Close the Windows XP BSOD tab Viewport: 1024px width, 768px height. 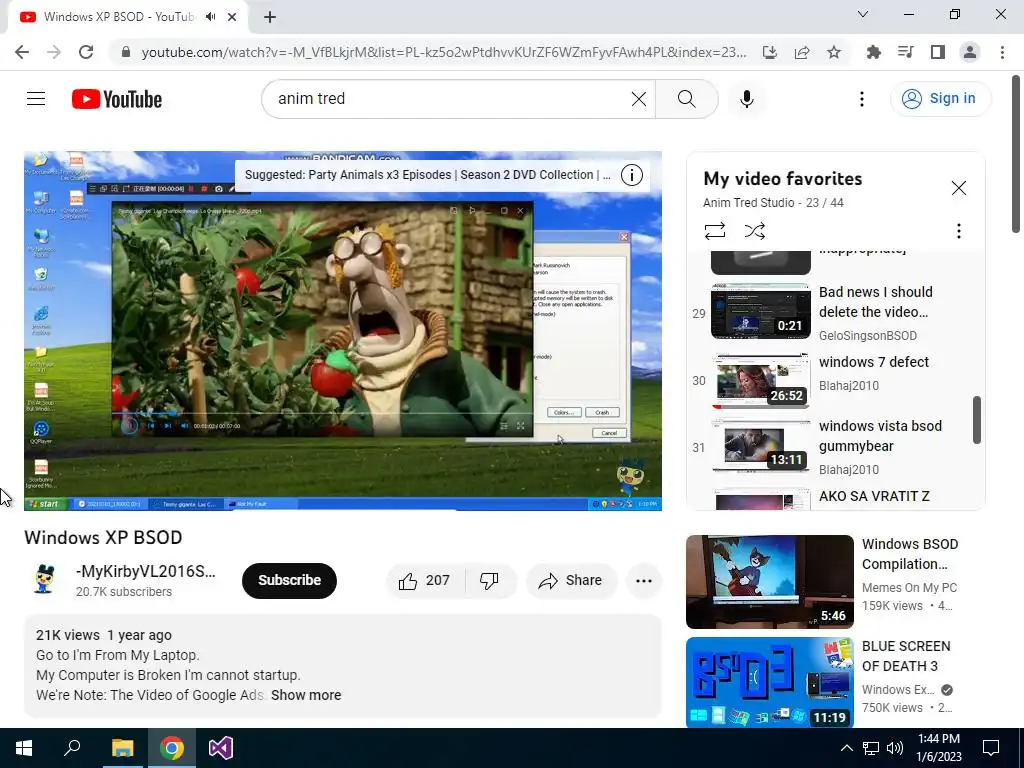click(232, 17)
